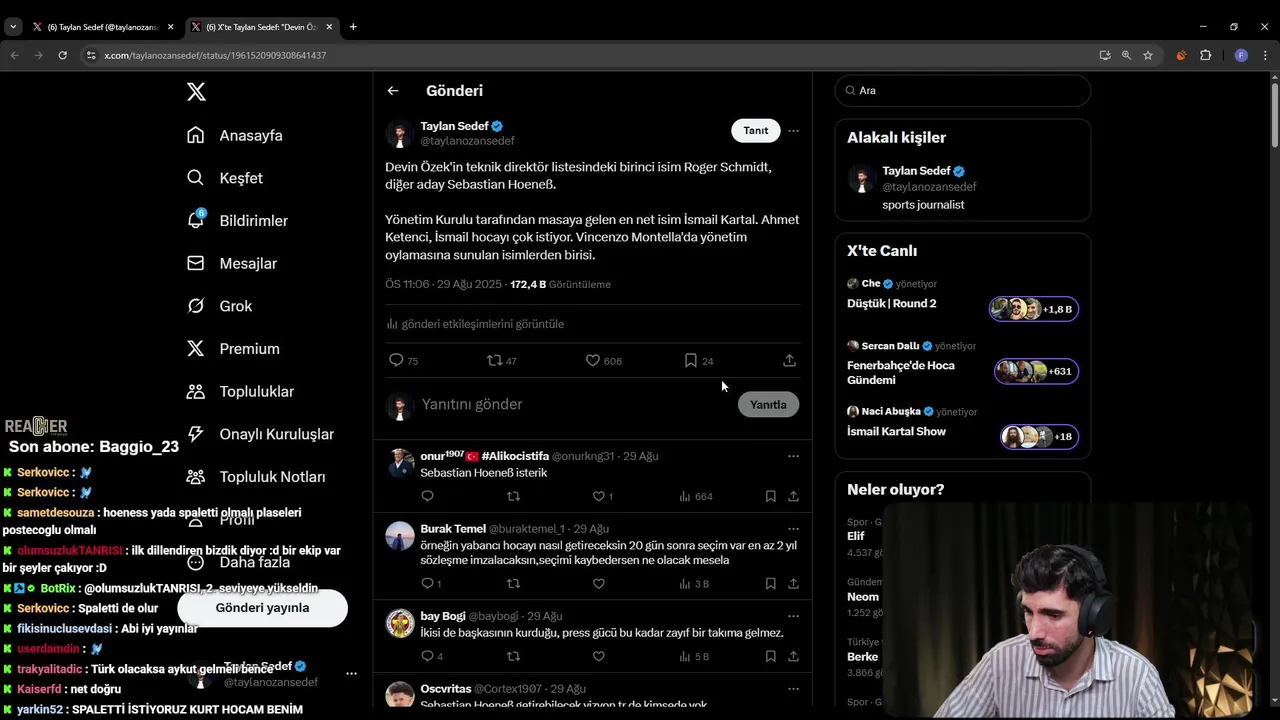Image resolution: width=1280 pixels, height=720 pixels.
Task: Open Mesajlar messages
Action: coord(232,263)
